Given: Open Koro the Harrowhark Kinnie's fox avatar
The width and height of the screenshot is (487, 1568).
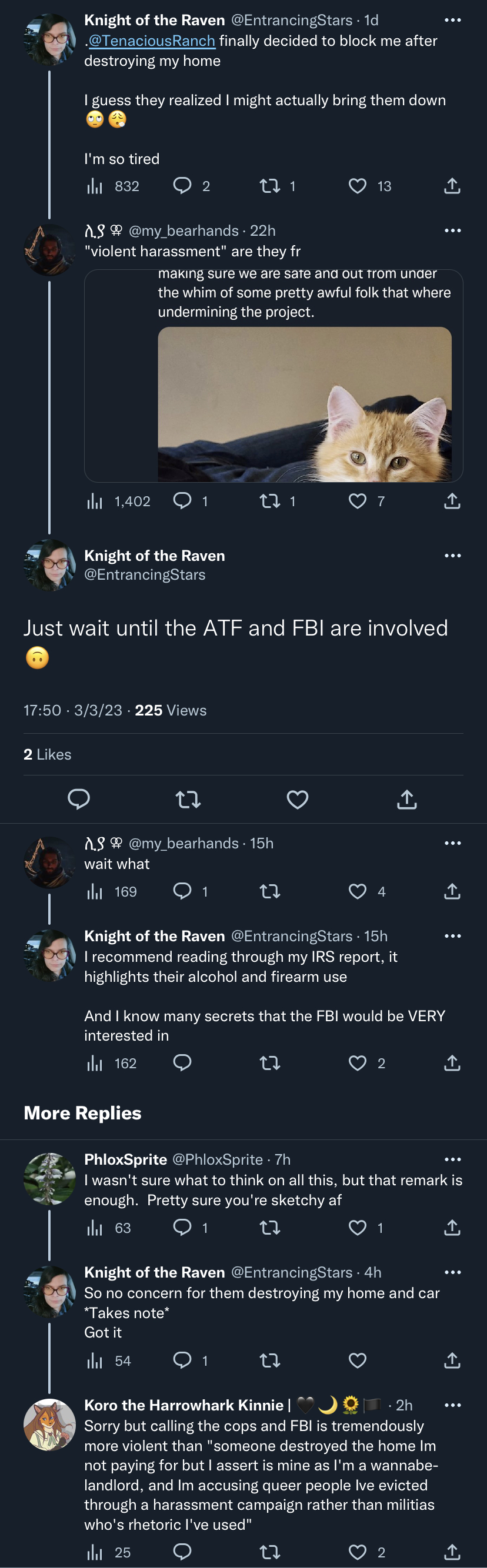Looking at the screenshot, I should [49, 1425].
